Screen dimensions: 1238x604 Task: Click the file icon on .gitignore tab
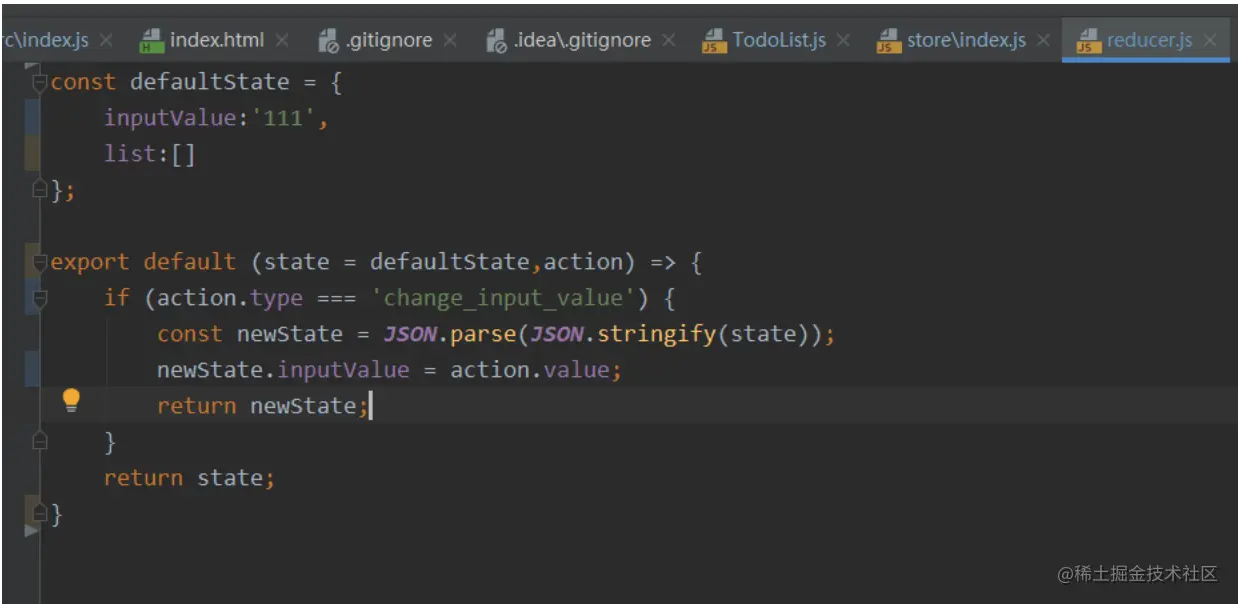click(329, 40)
